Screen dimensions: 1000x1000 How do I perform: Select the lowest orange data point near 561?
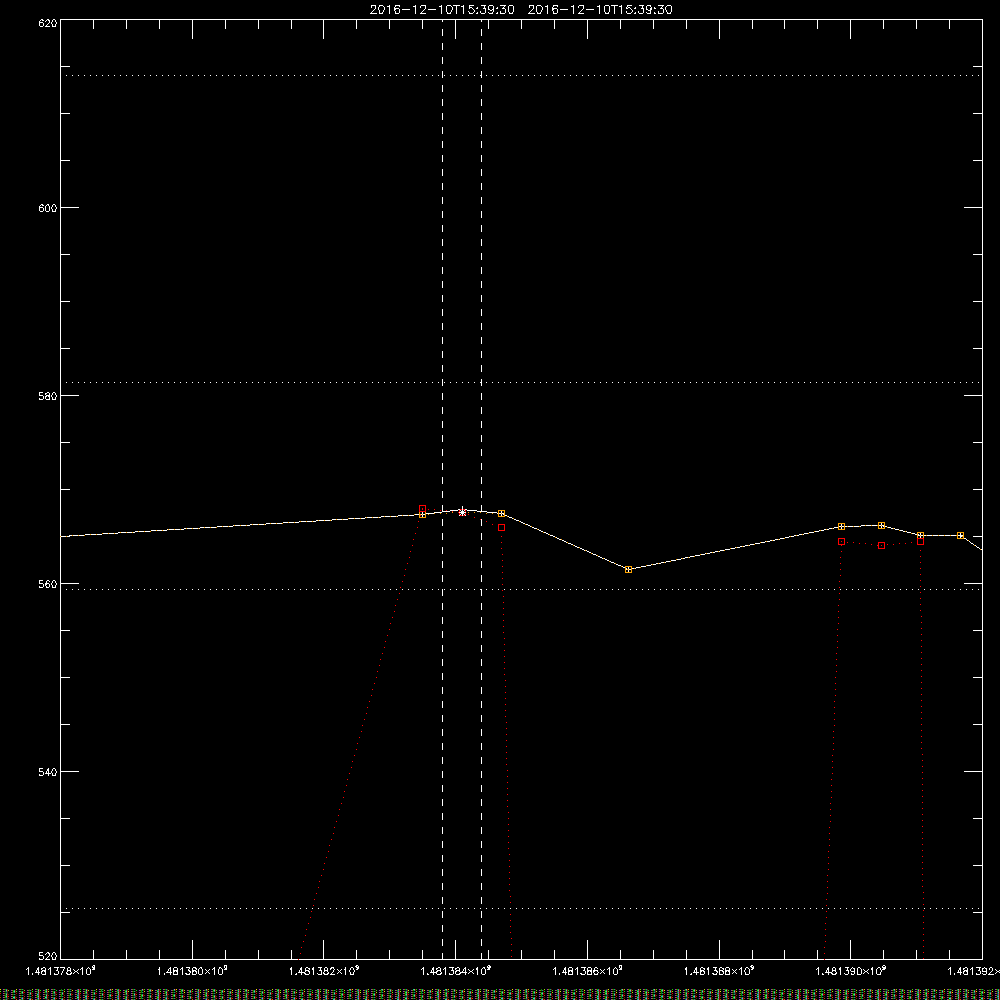click(628, 570)
